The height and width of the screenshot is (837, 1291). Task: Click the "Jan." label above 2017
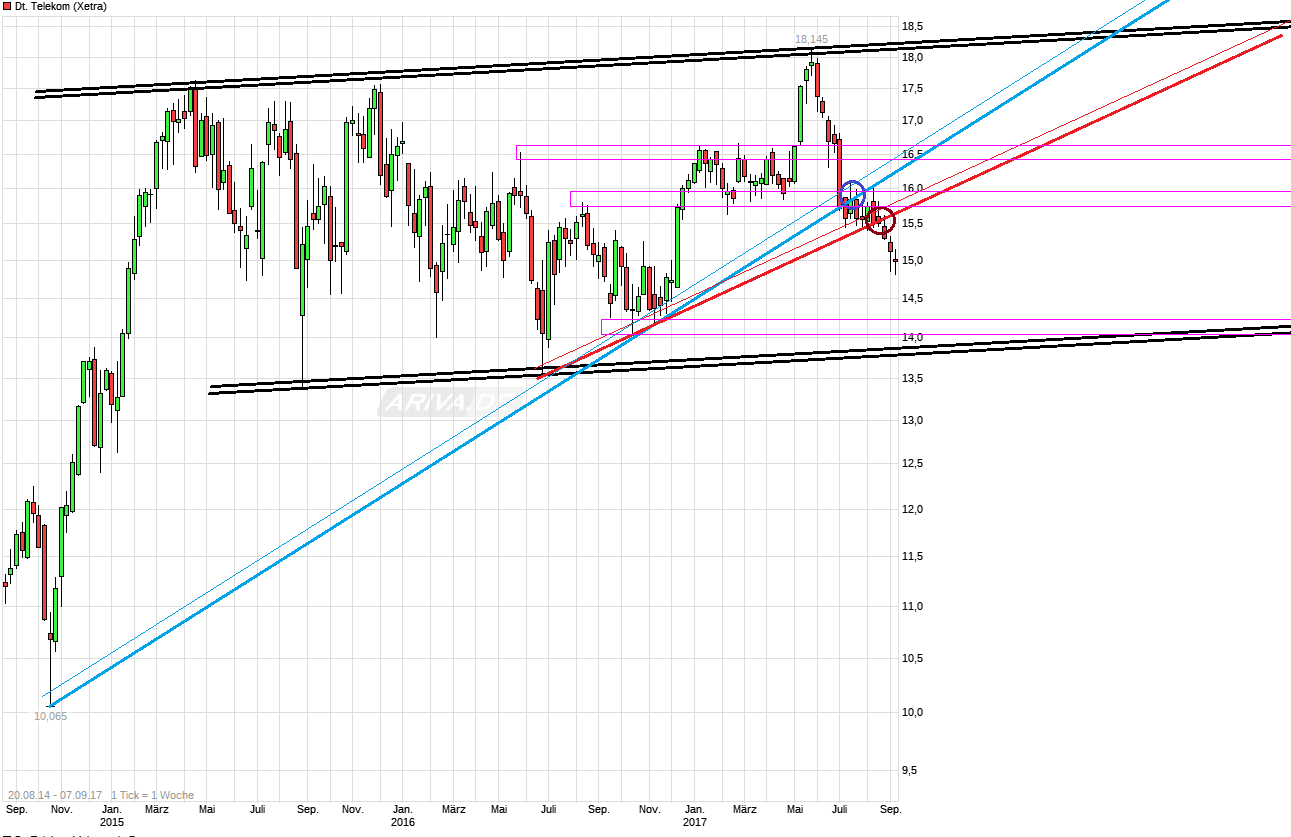point(694,809)
